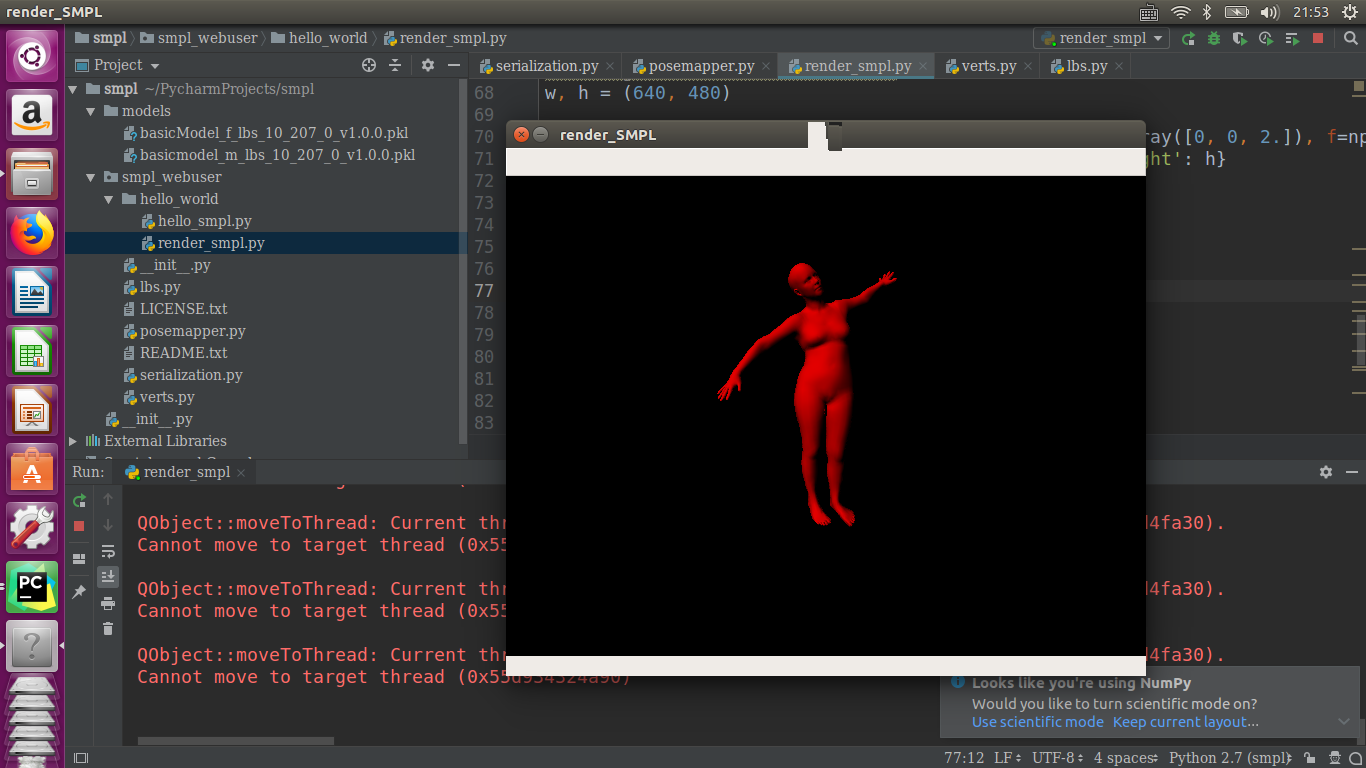1366x768 pixels.
Task: Click smpl_webuser breadcrumb in navigation bar
Action: [x=201, y=38]
